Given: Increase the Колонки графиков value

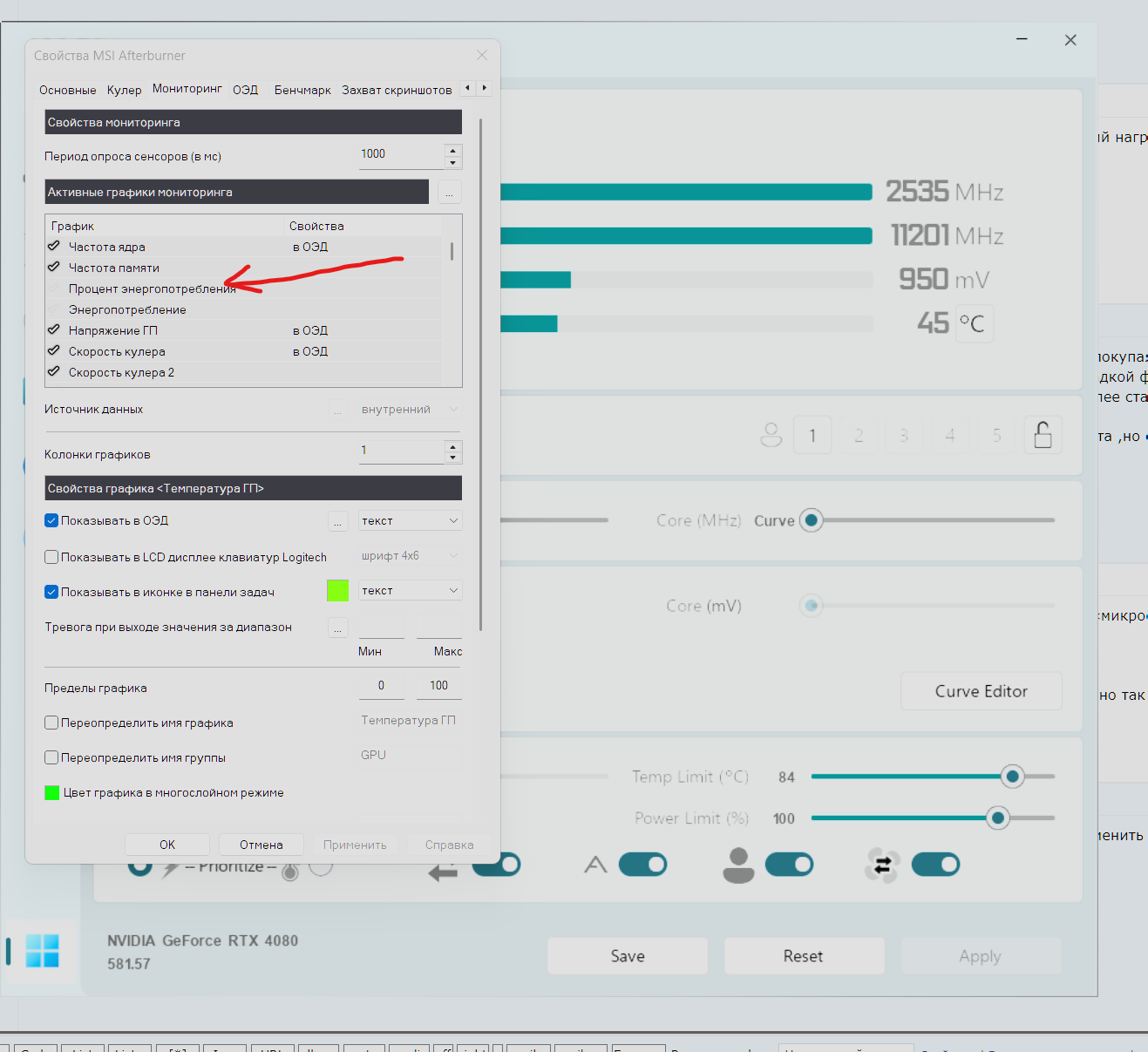Looking at the screenshot, I should coord(452,446).
